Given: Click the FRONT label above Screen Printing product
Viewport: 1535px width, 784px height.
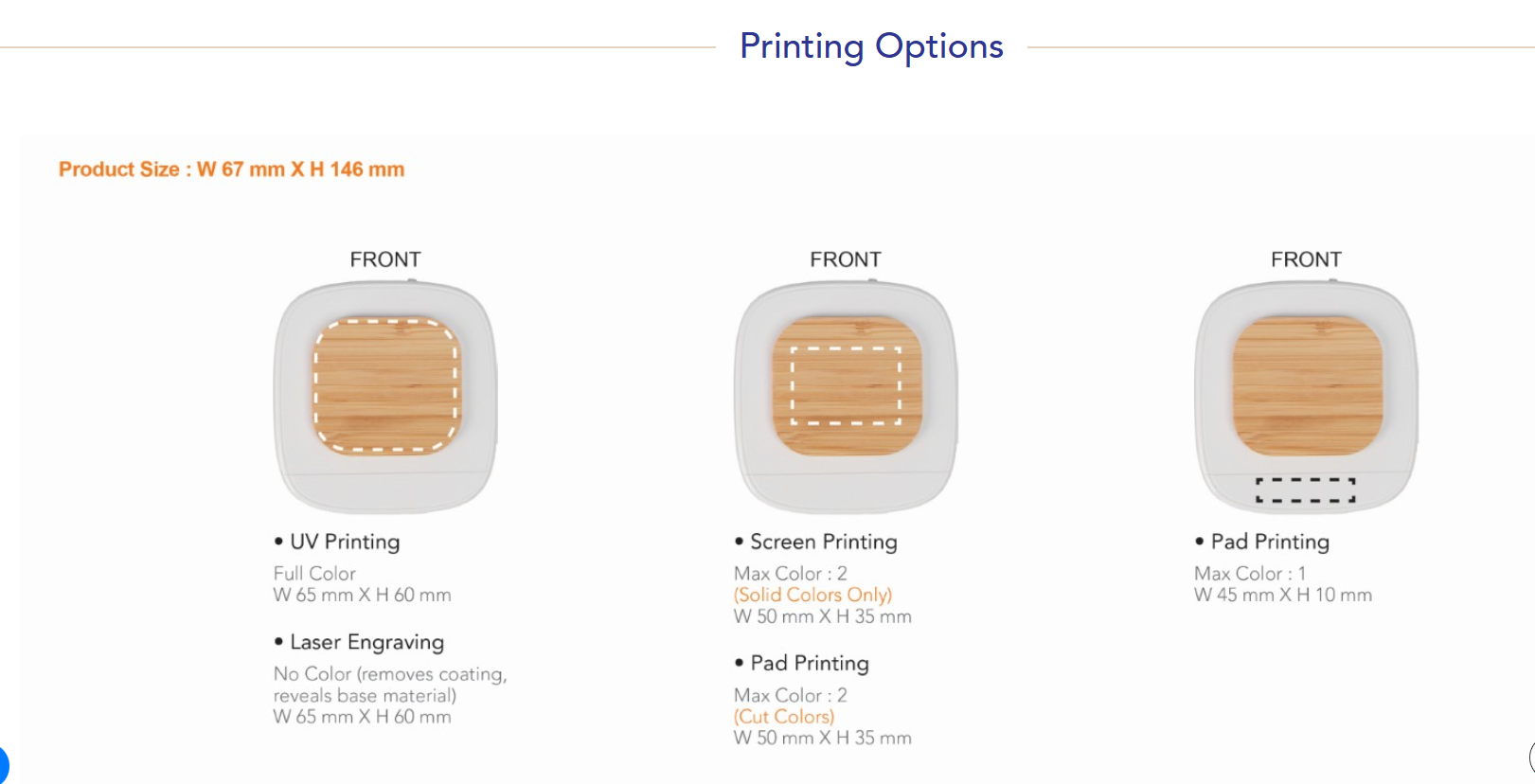Looking at the screenshot, I should pos(846,259).
